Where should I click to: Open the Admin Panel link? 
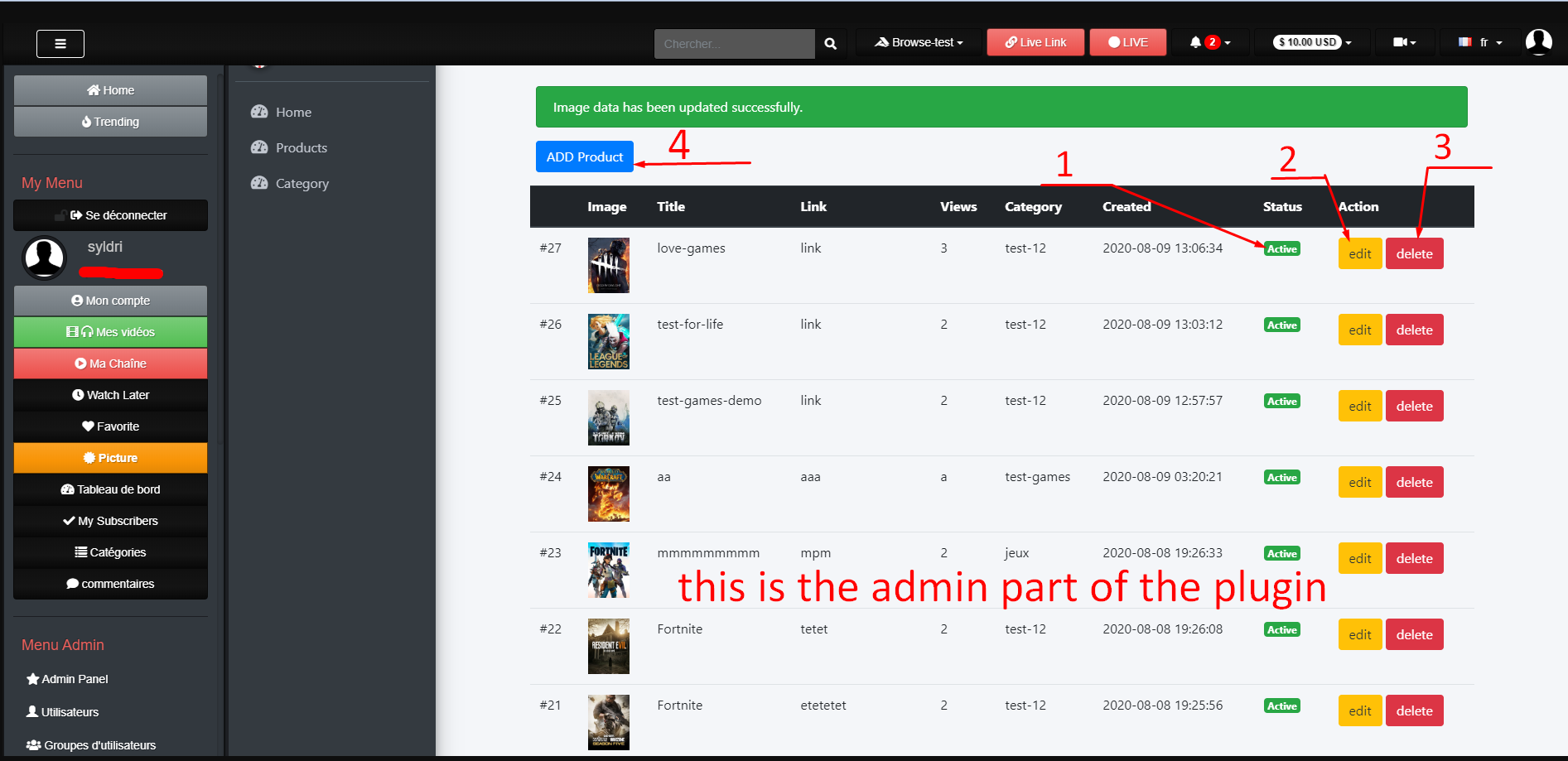(67, 679)
